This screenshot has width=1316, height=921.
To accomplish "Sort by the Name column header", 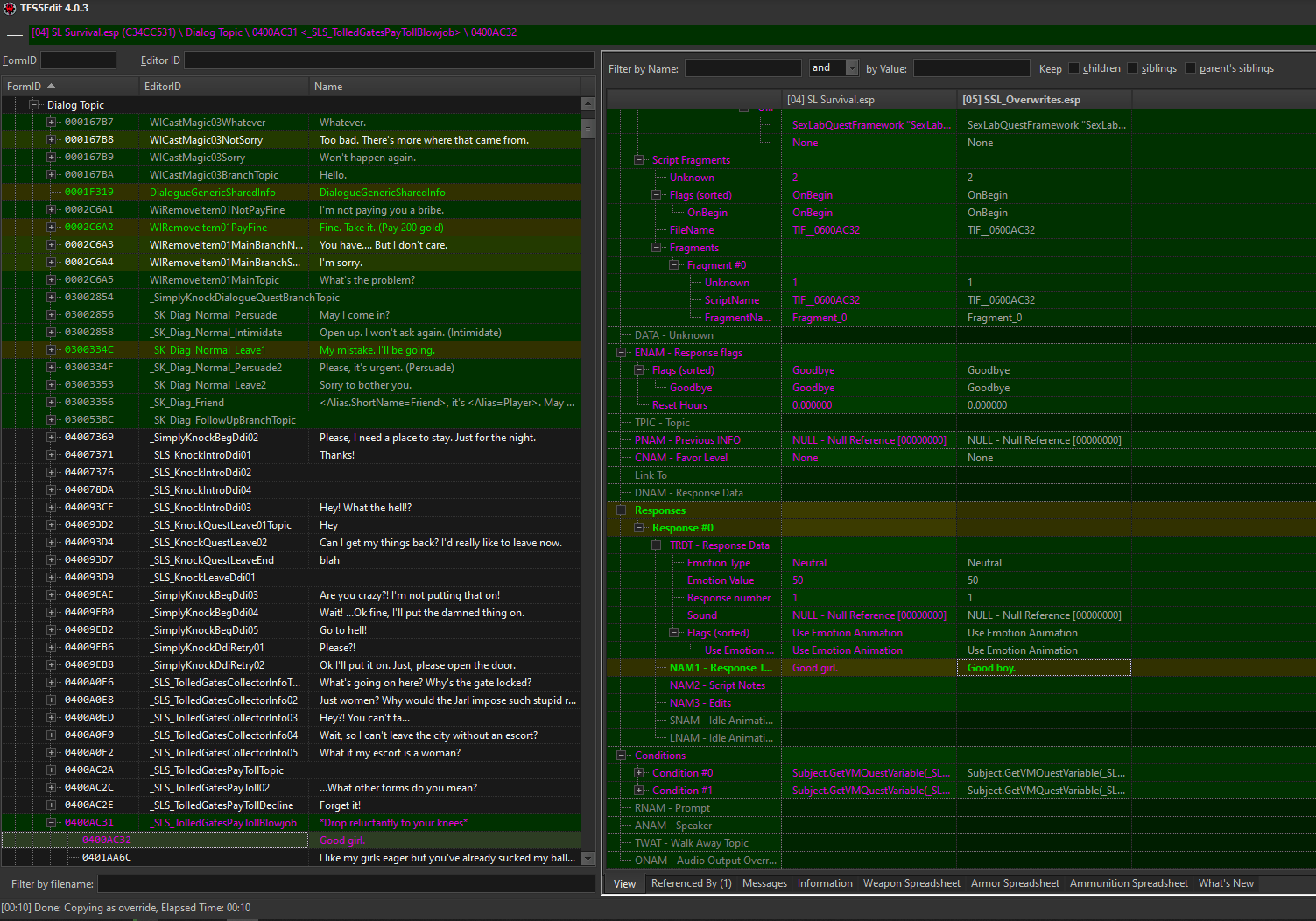I will pos(444,87).
